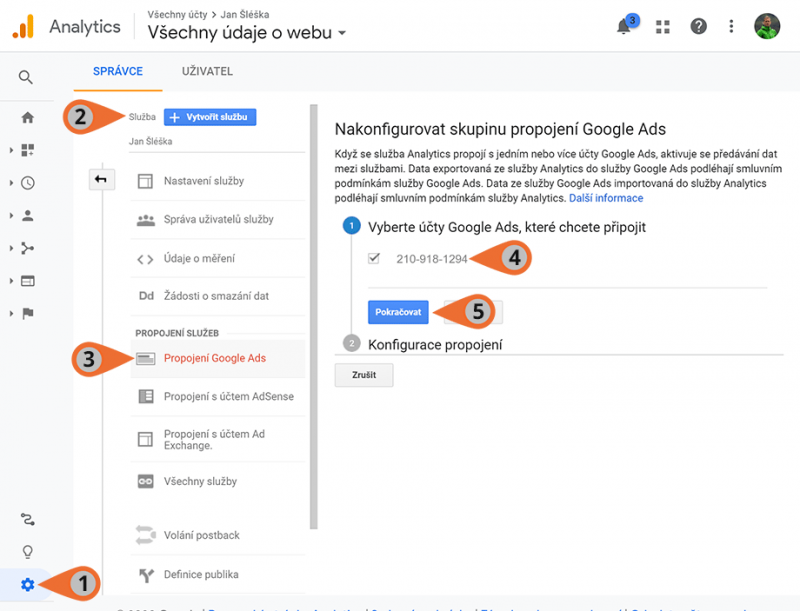
Task: Click the Dd data deletion icon
Action: (146, 296)
